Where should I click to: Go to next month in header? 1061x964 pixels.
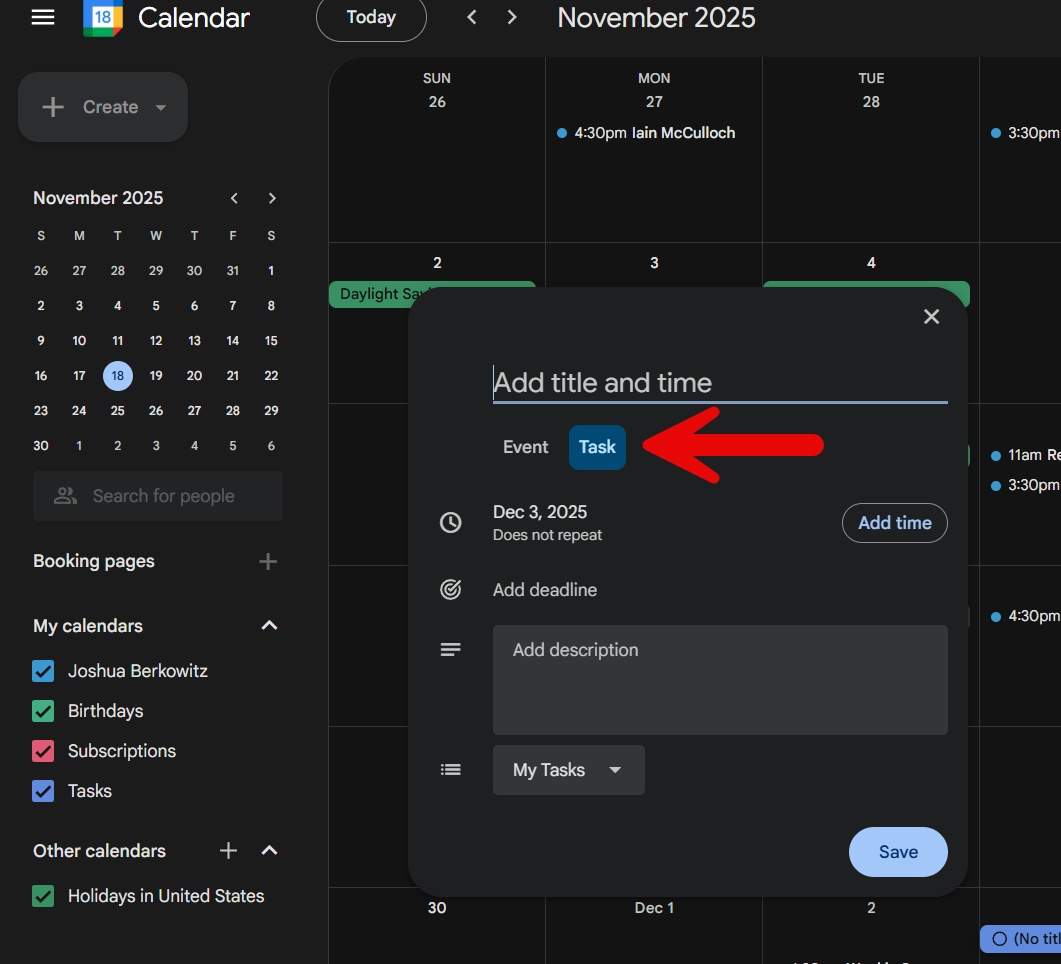[512, 17]
